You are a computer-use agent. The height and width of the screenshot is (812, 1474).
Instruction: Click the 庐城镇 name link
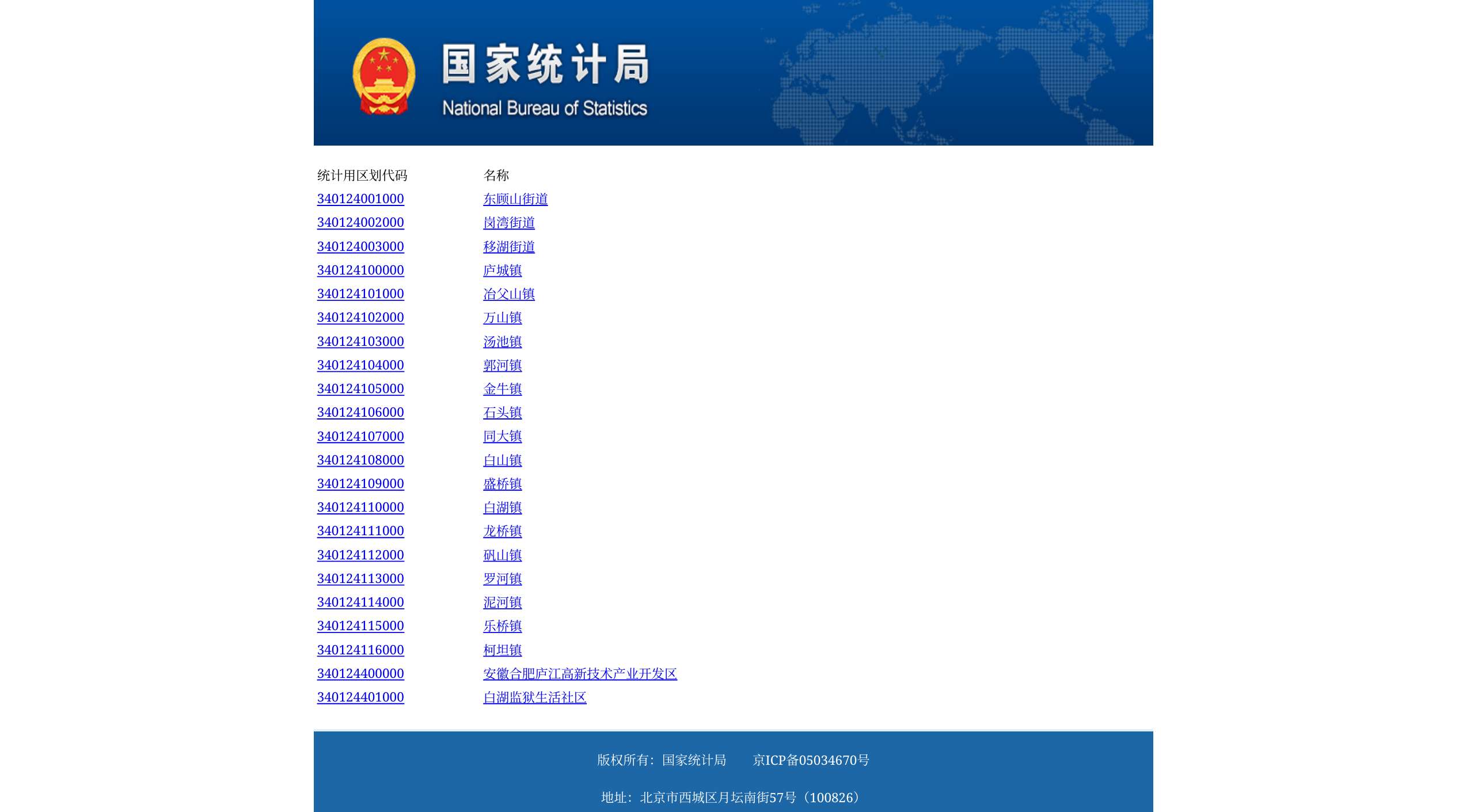pyautogui.click(x=502, y=270)
